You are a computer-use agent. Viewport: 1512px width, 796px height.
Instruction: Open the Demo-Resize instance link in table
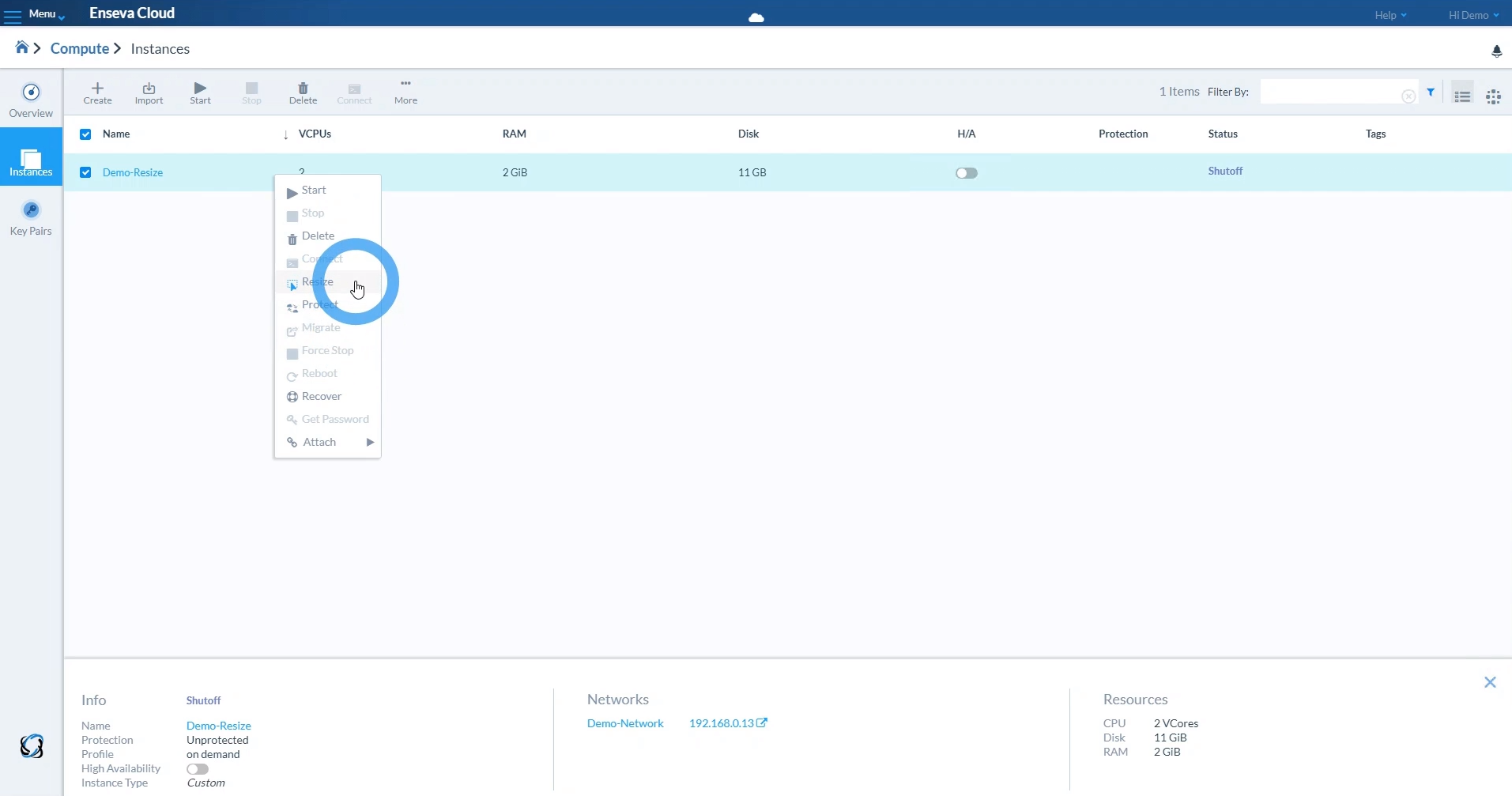[133, 172]
